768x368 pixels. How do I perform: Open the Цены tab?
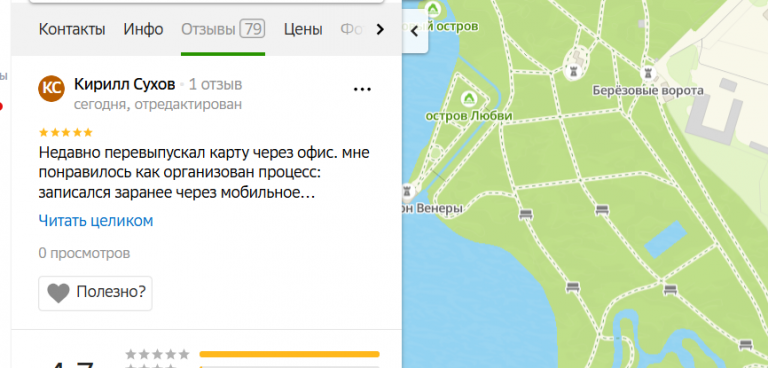[303, 30]
